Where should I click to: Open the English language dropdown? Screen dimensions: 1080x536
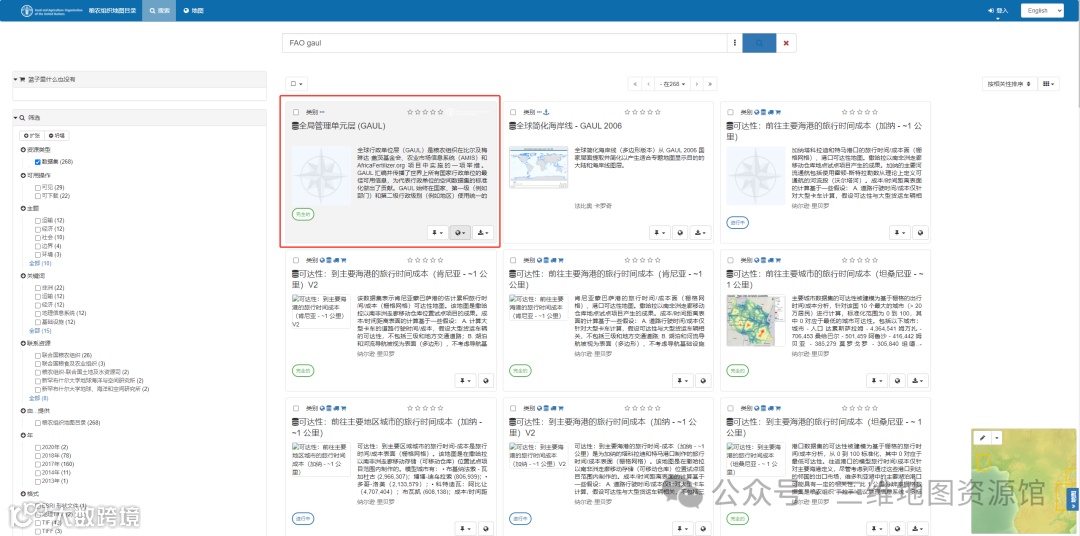pos(1042,10)
